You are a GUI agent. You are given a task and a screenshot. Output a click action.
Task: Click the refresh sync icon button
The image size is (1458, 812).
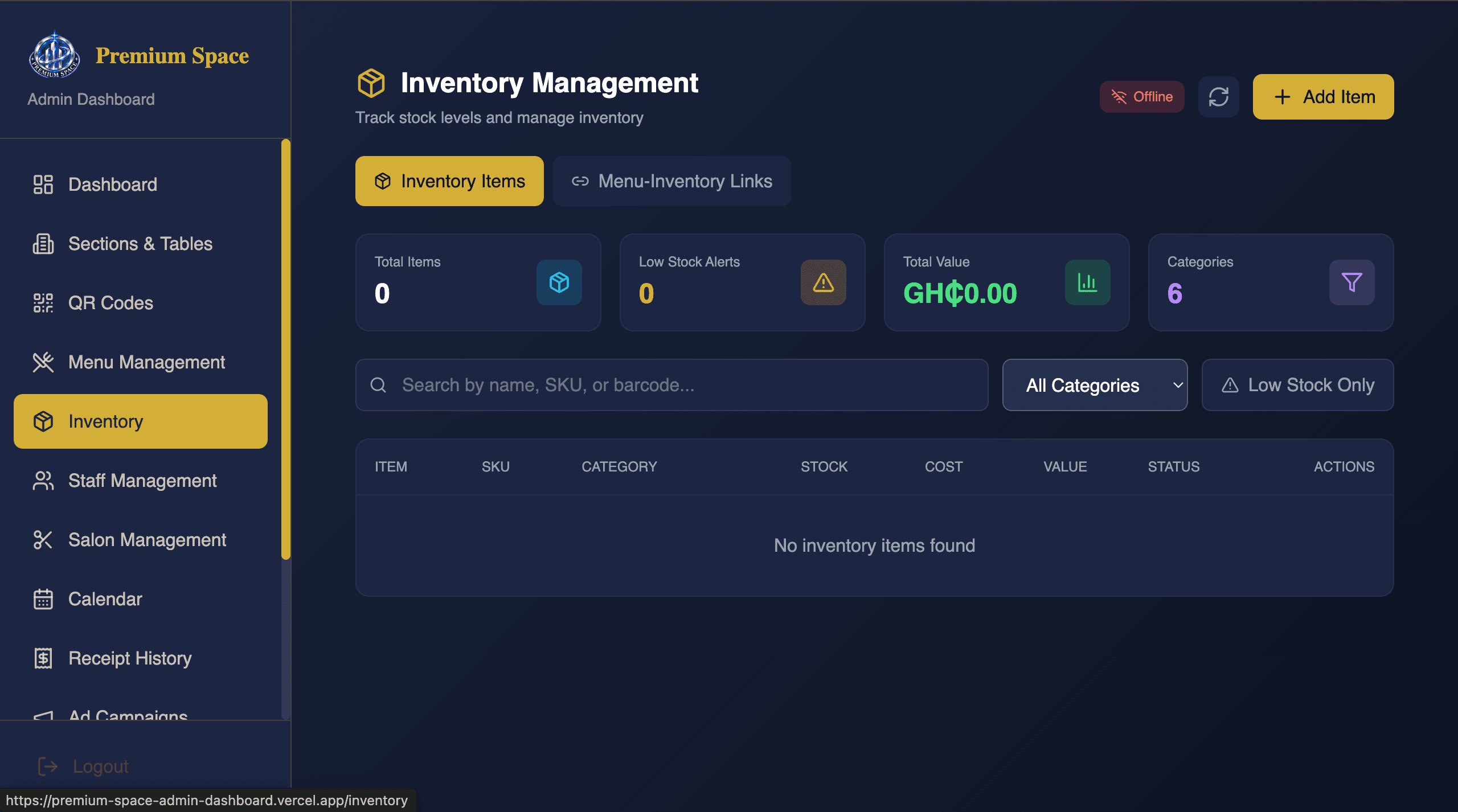point(1218,97)
